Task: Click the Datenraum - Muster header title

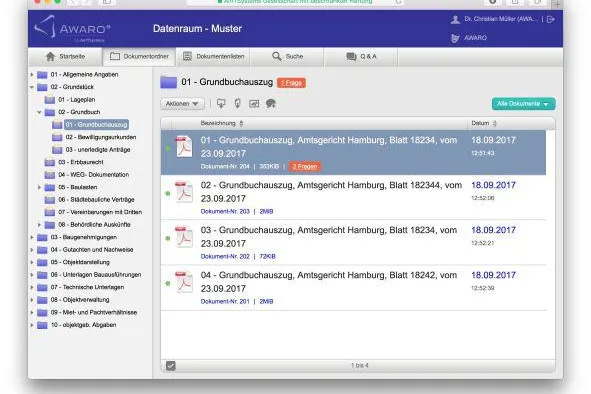Action: [198, 29]
